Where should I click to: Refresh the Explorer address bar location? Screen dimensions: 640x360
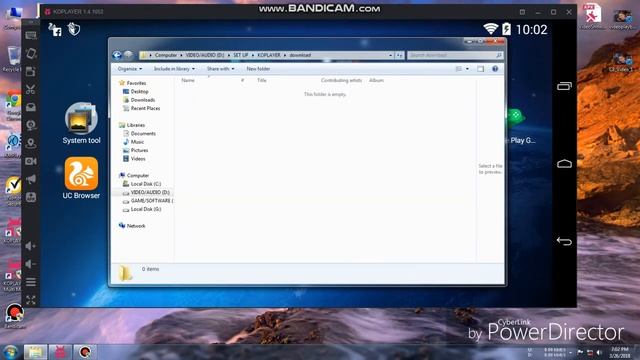[399, 55]
